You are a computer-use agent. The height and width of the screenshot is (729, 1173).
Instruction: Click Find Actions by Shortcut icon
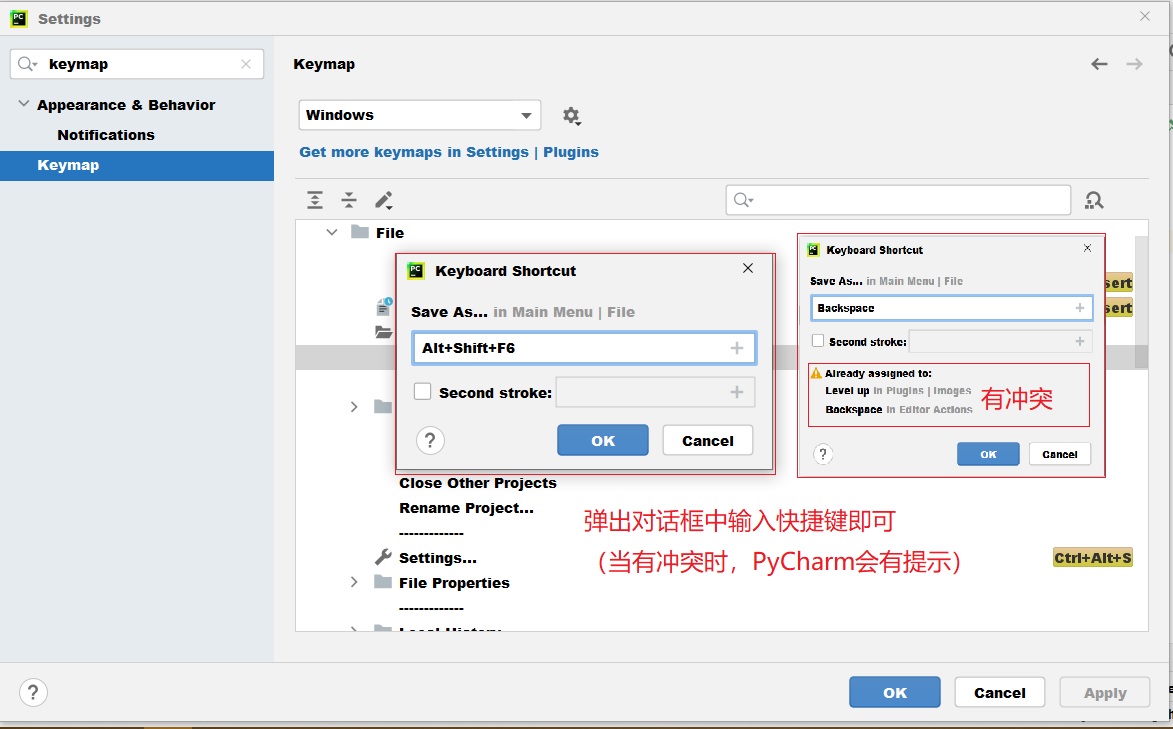pos(1094,200)
